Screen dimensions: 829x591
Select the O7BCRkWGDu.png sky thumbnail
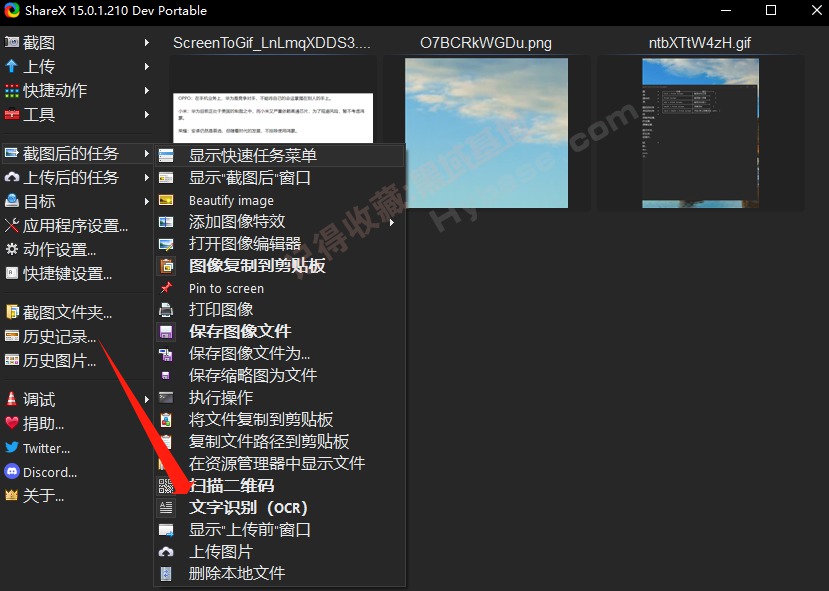tap(486, 133)
